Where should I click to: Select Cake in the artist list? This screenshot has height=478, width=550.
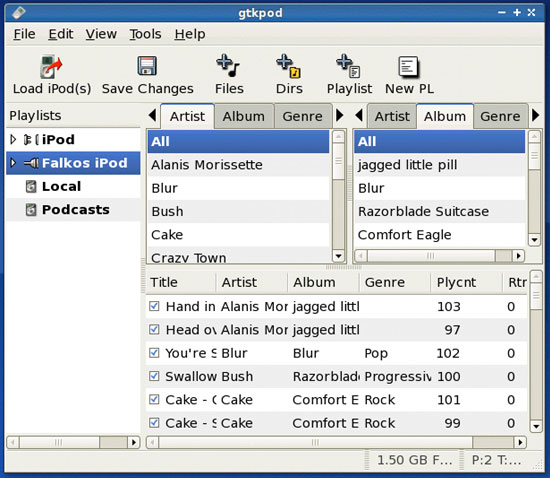(238, 235)
